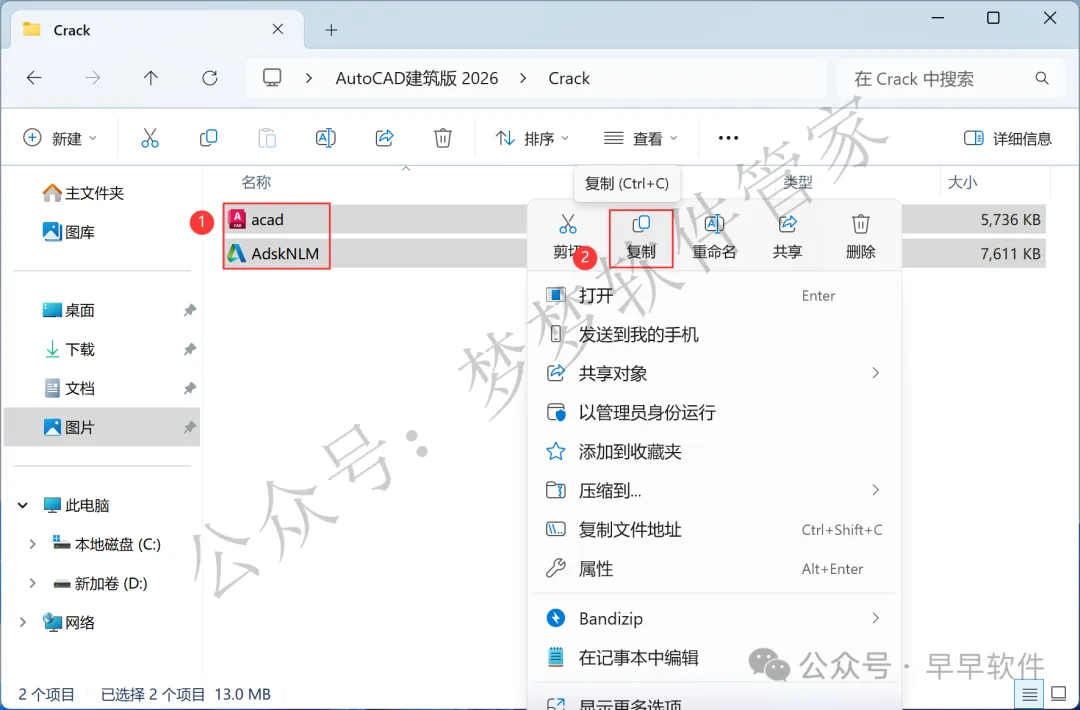Click the PC monitor icon in address bar
This screenshot has height=710, width=1080.
pyautogui.click(x=272, y=77)
